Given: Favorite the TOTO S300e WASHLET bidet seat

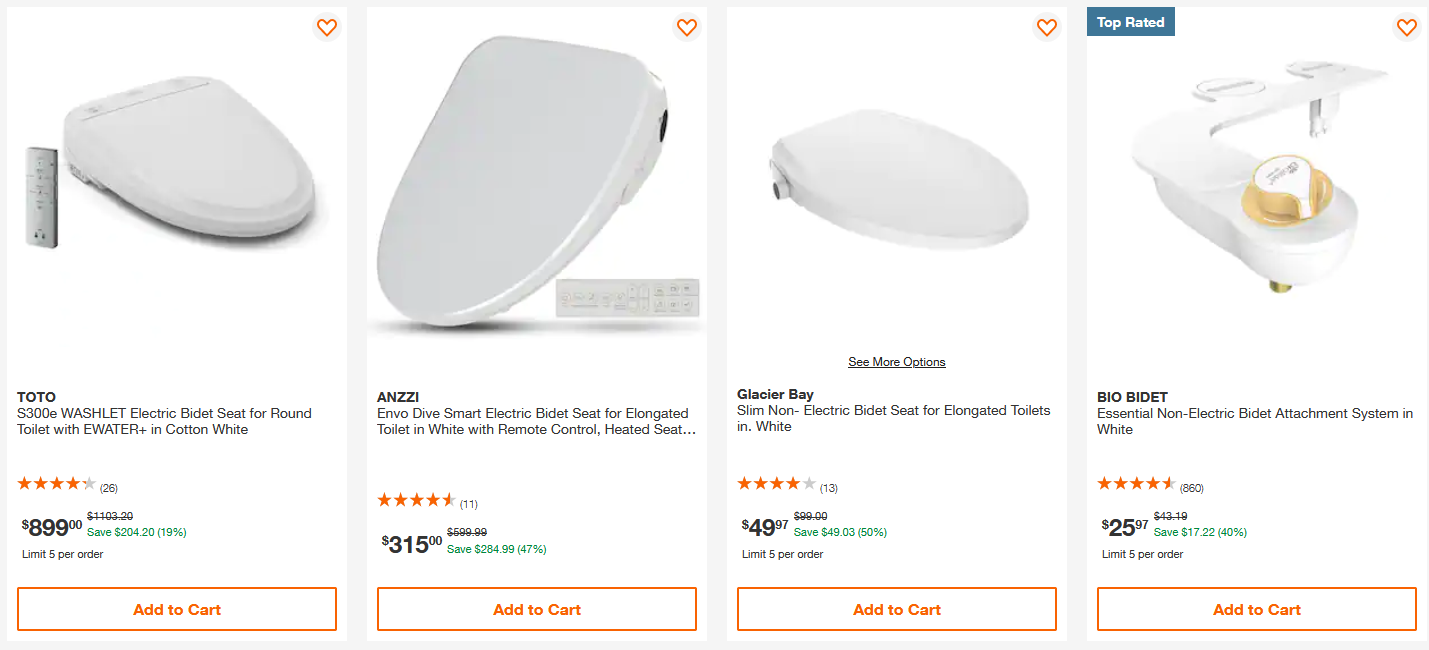Looking at the screenshot, I should click(327, 28).
